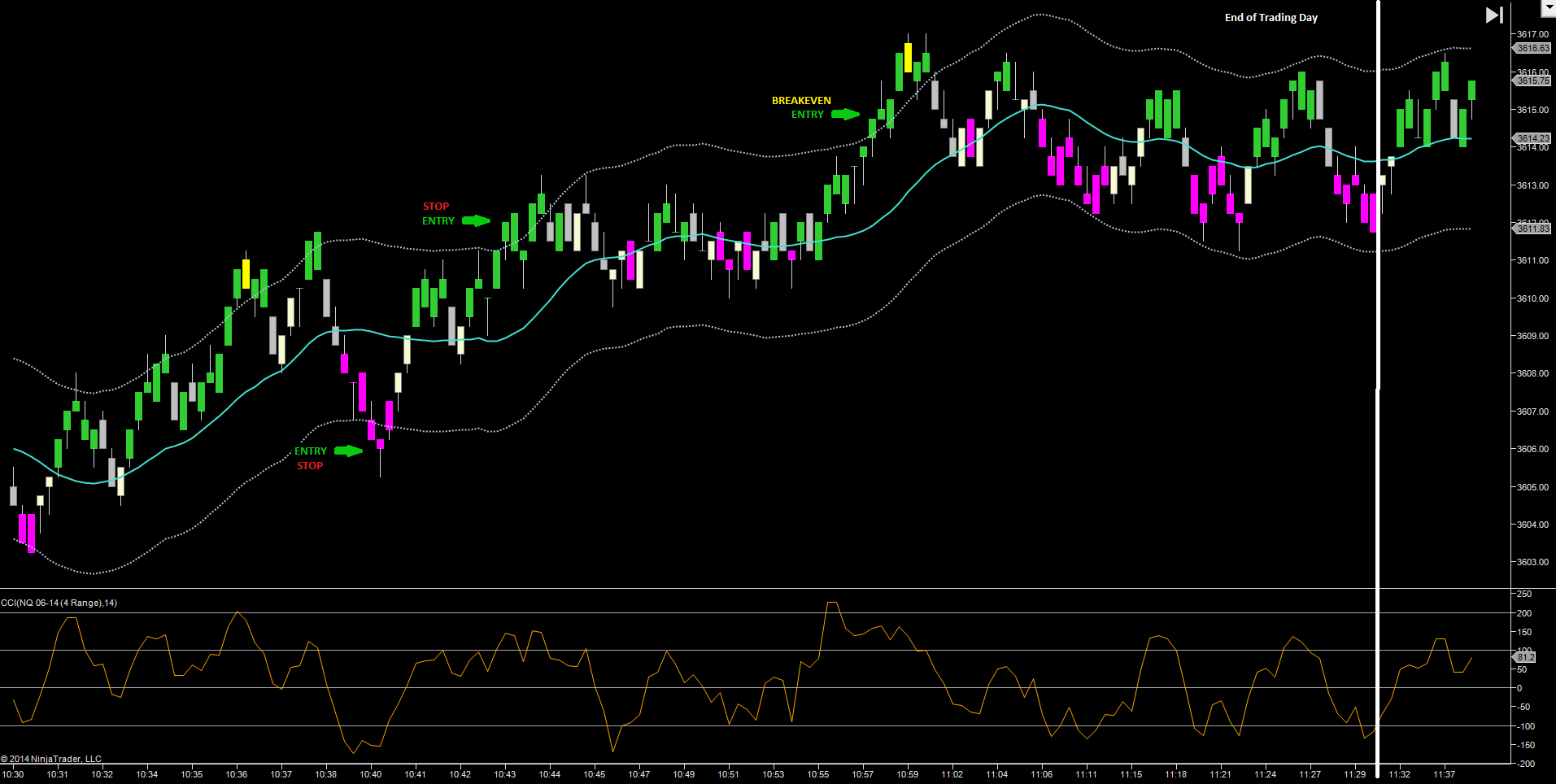This screenshot has width=1556, height=784.
Task: Click the -200 level on the CCI scale
Action: [1524, 764]
